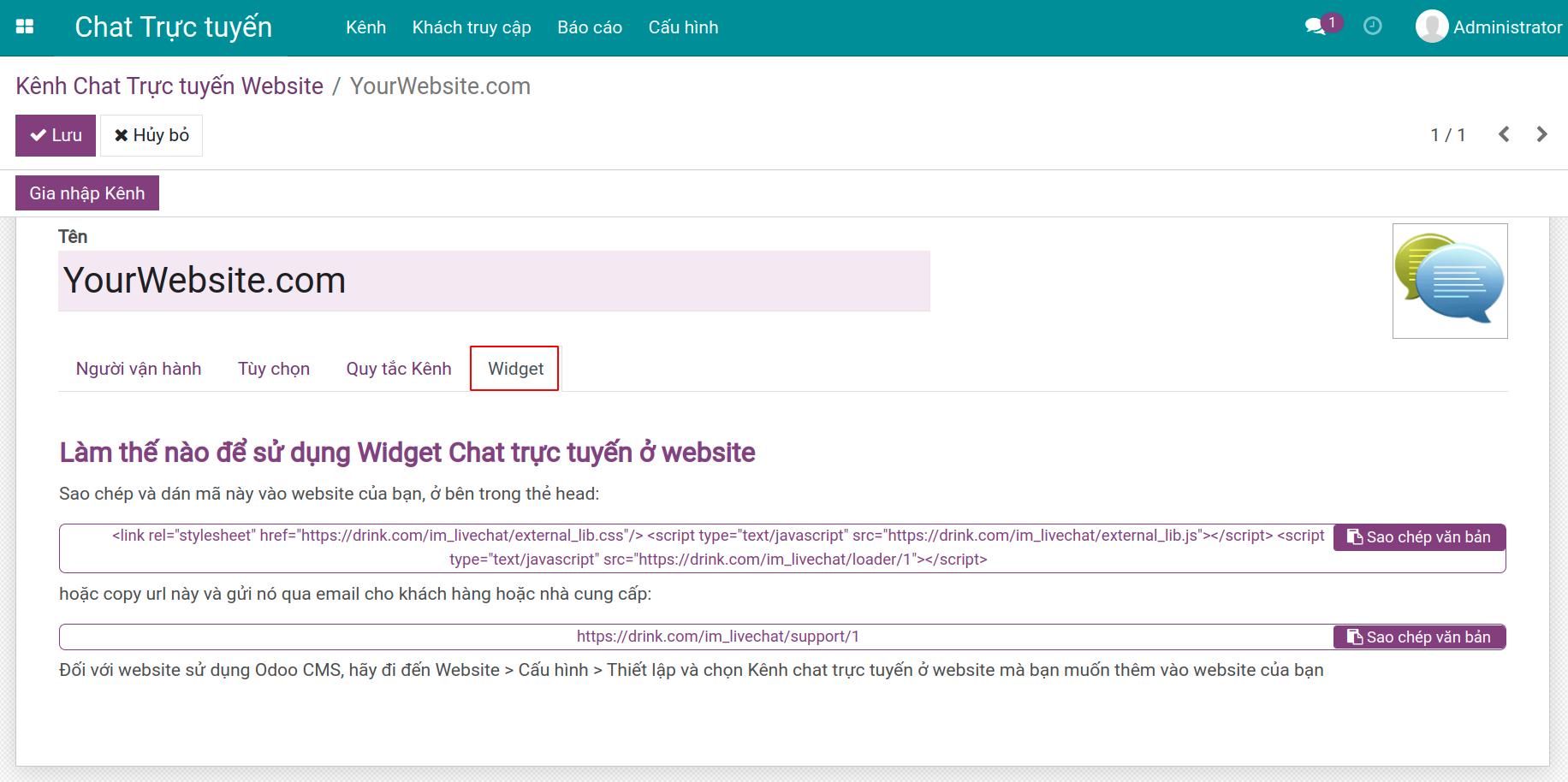1568x782 pixels.
Task: Click the YourWebsite.com name field
Action: [x=494, y=281]
